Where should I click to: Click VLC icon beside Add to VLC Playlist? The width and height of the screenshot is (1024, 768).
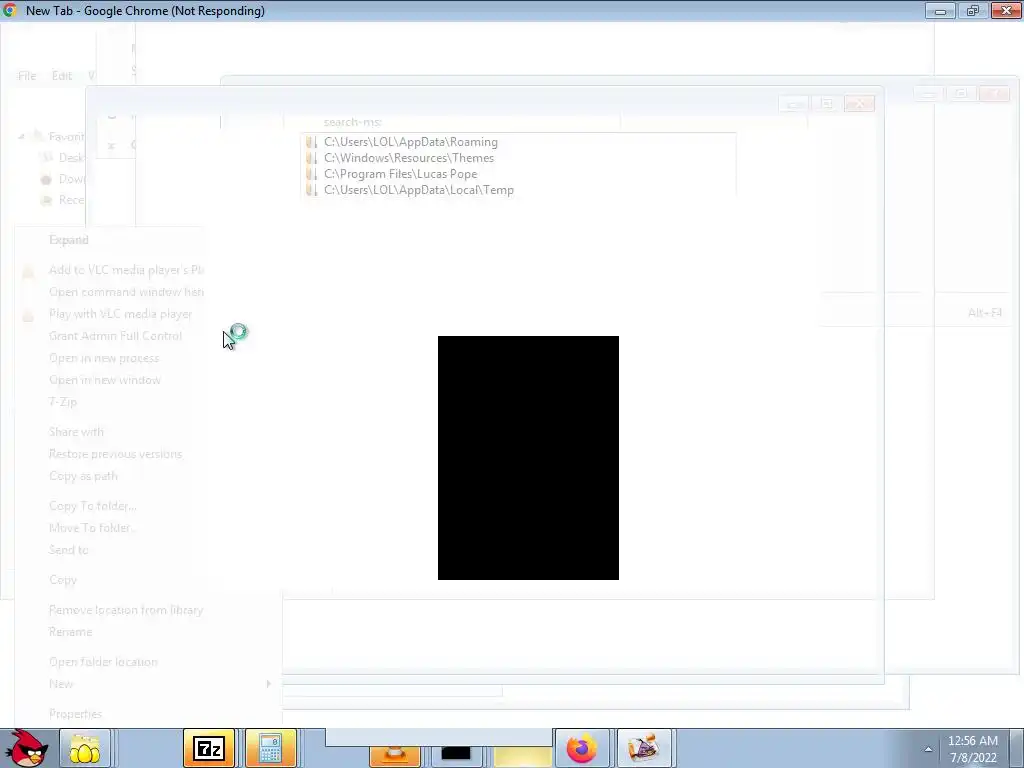click(28, 270)
